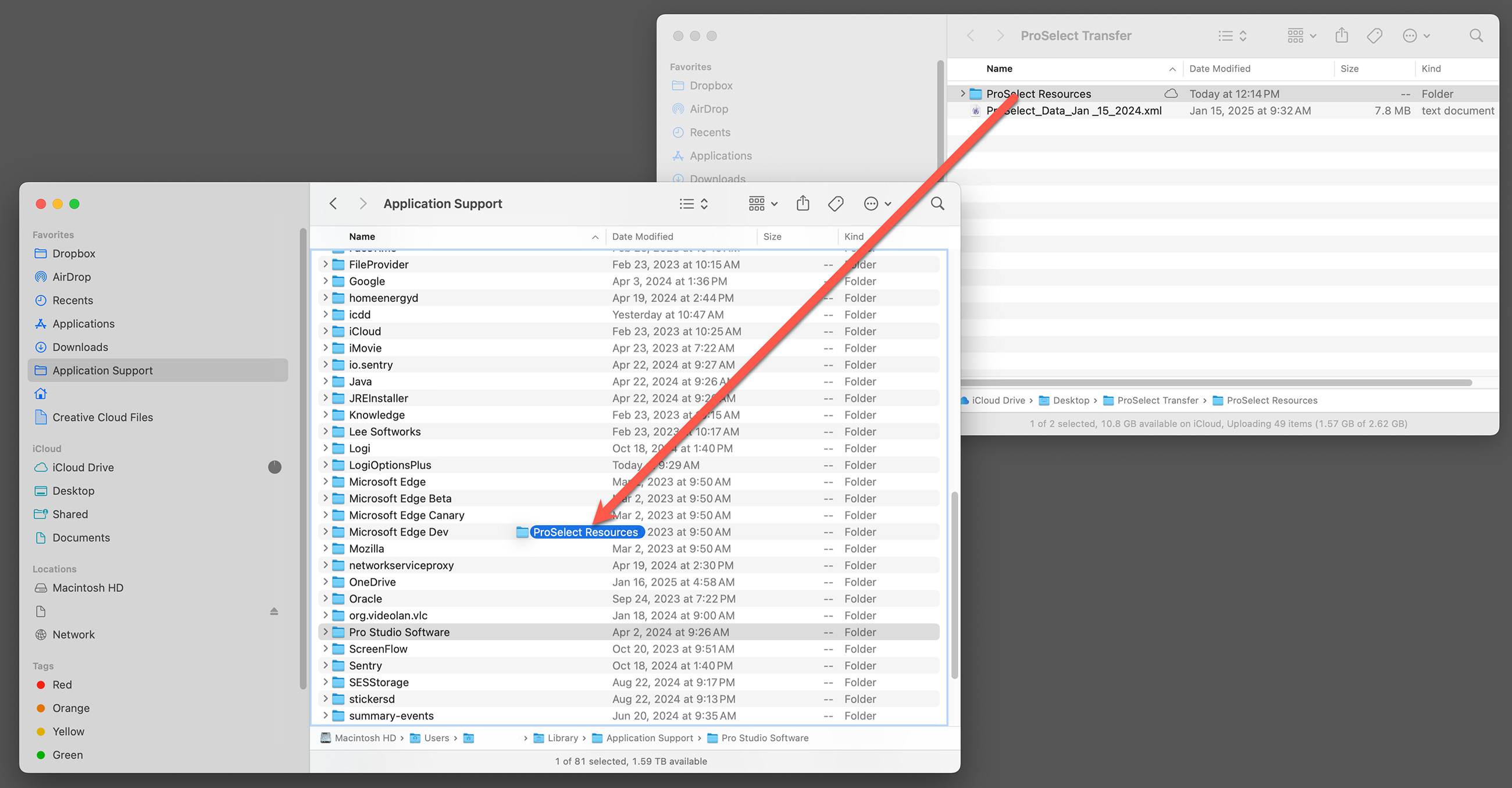Expand the ProSelect Resources folder in back window
1512x788 pixels.
pyautogui.click(x=962, y=94)
